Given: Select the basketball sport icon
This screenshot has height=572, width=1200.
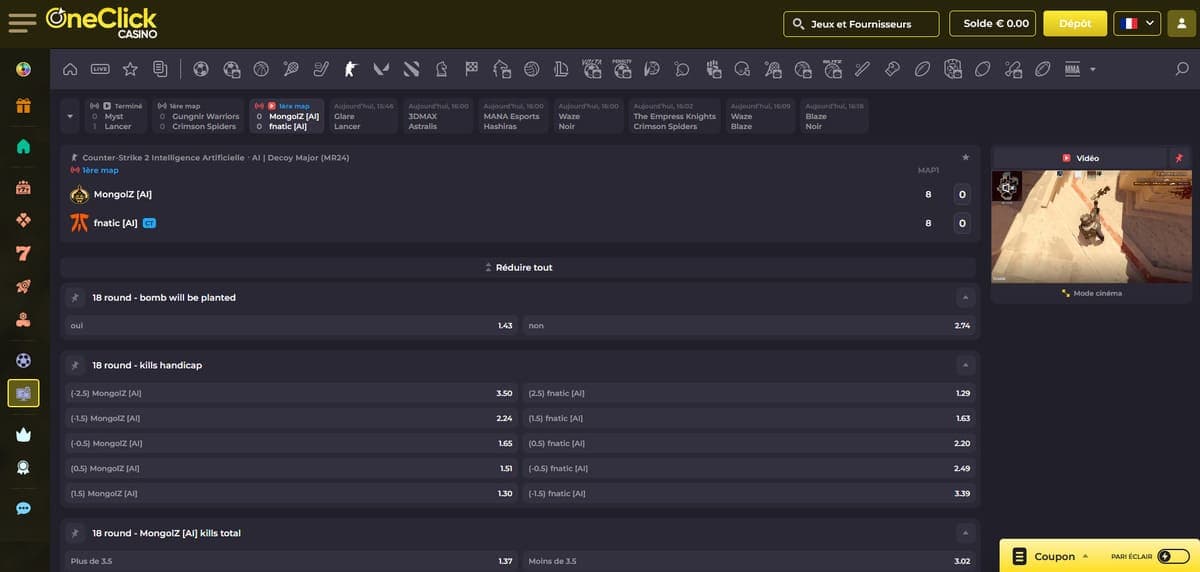Looking at the screenshot, I should point(261,69).
